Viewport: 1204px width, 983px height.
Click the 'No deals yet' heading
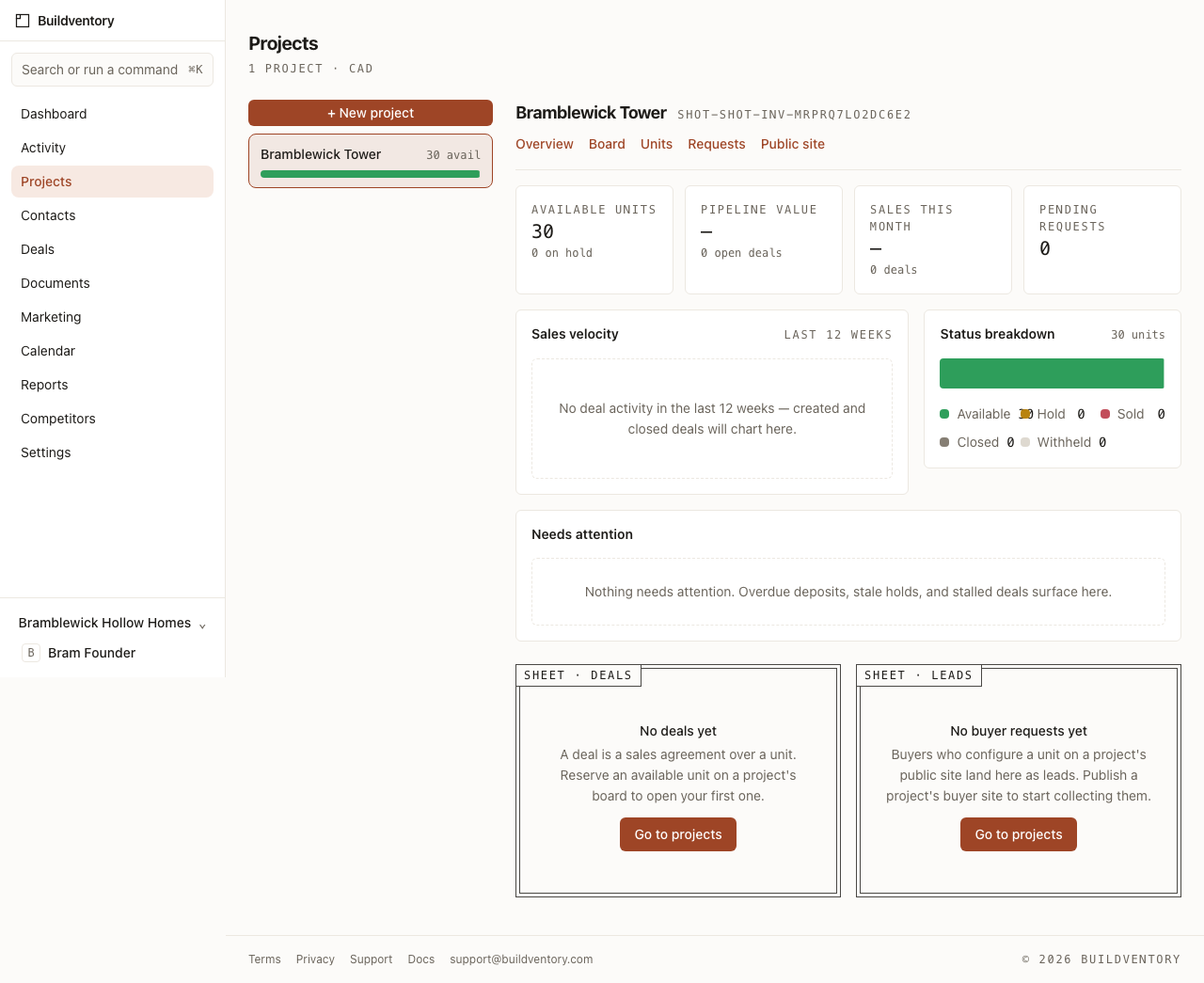click(x=678, y=731)
